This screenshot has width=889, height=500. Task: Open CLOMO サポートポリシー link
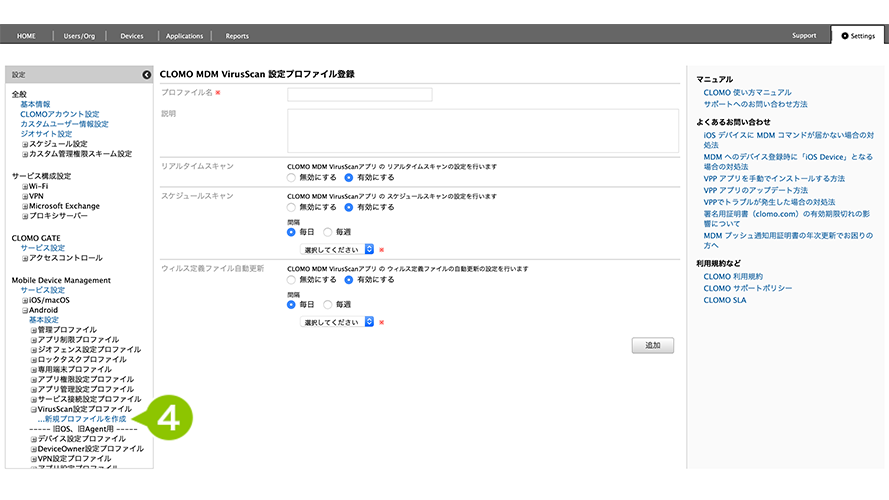pos(748,288)
